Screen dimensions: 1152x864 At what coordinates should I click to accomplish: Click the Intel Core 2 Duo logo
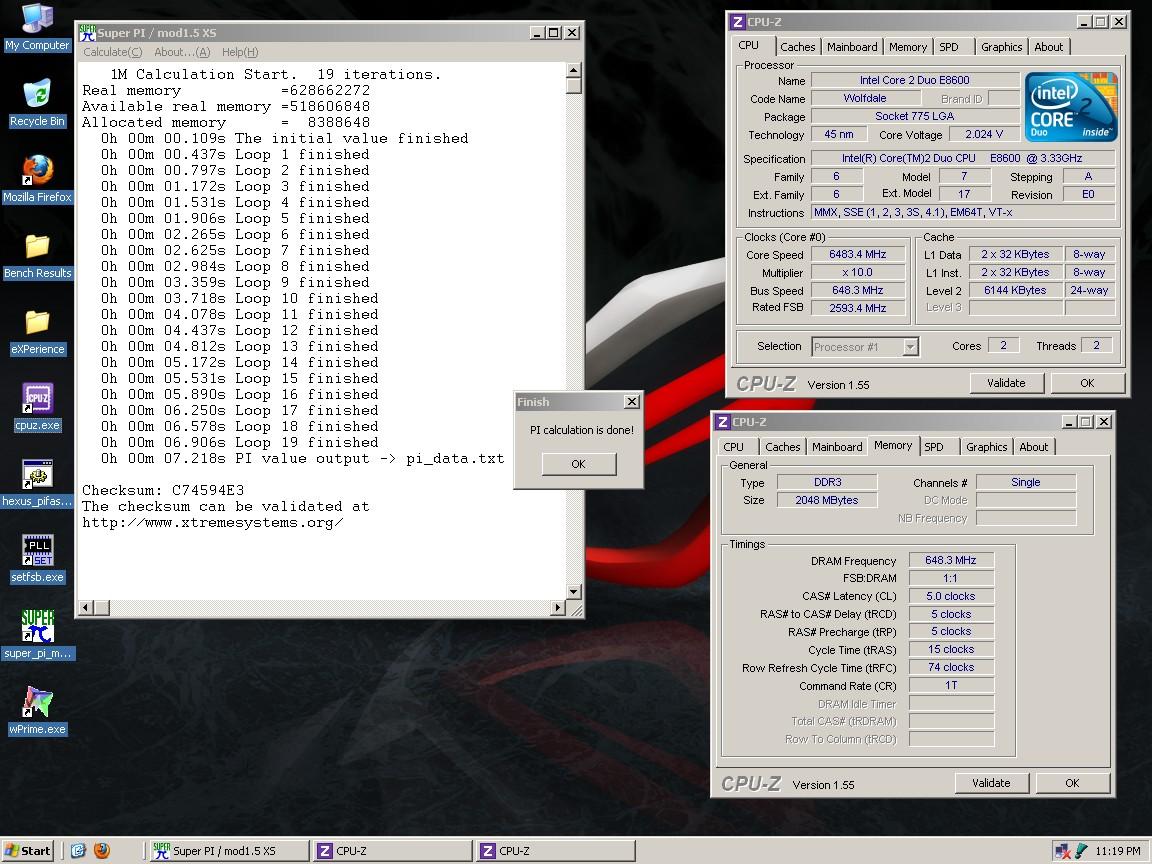(x=1070, y=107)
